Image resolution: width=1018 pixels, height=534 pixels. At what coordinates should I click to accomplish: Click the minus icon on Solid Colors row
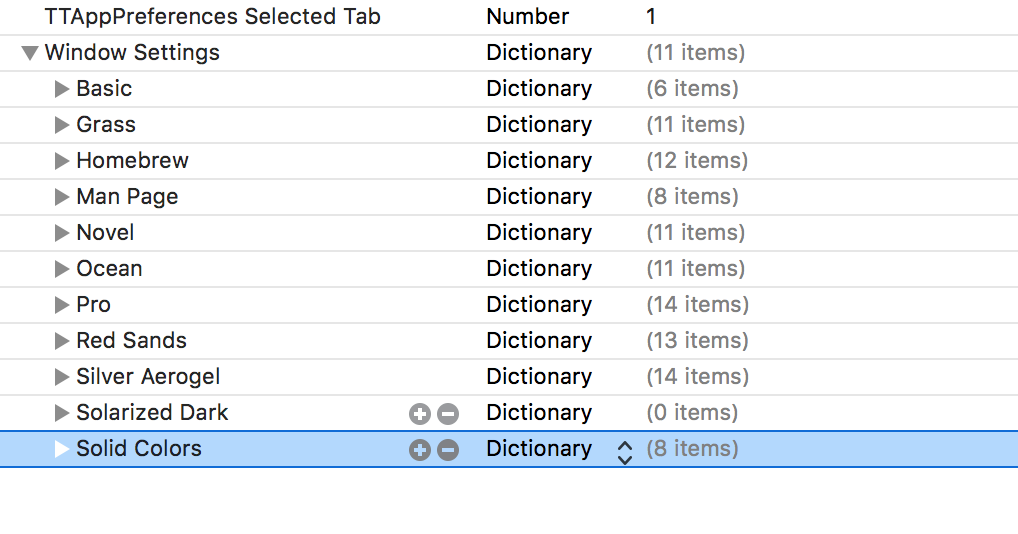(448, 449)
